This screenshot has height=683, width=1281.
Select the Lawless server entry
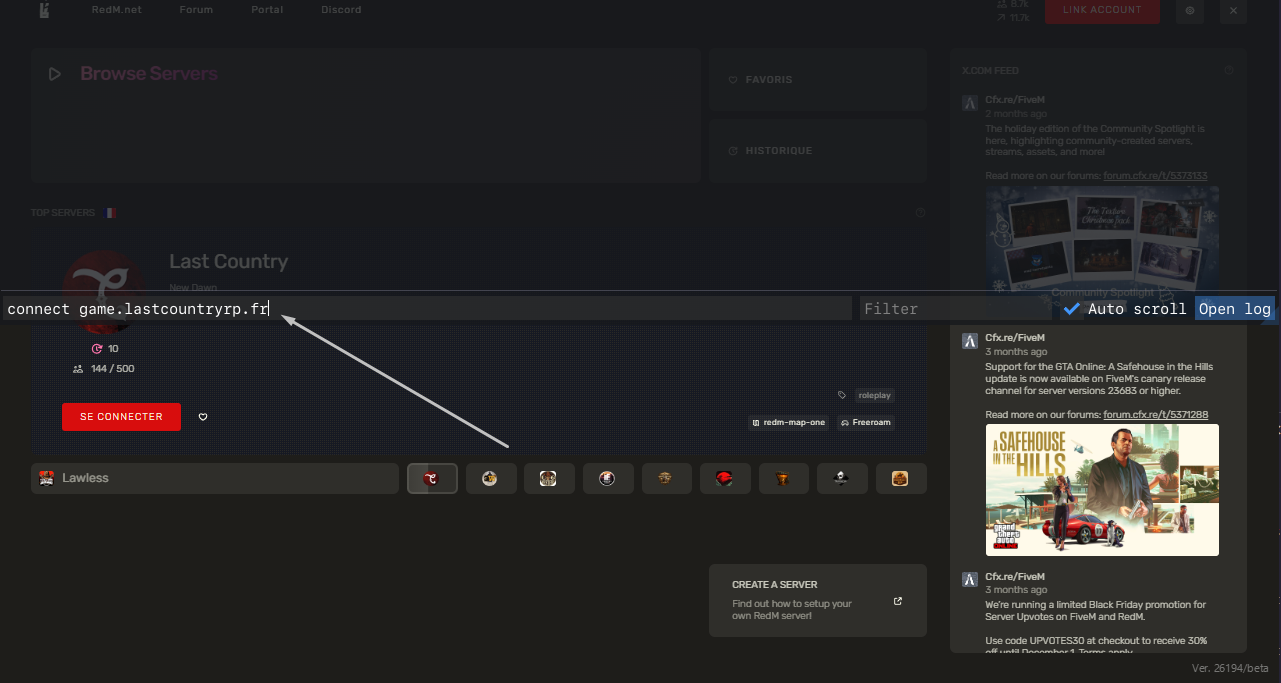pyautogui.click(x=214, y=478)
